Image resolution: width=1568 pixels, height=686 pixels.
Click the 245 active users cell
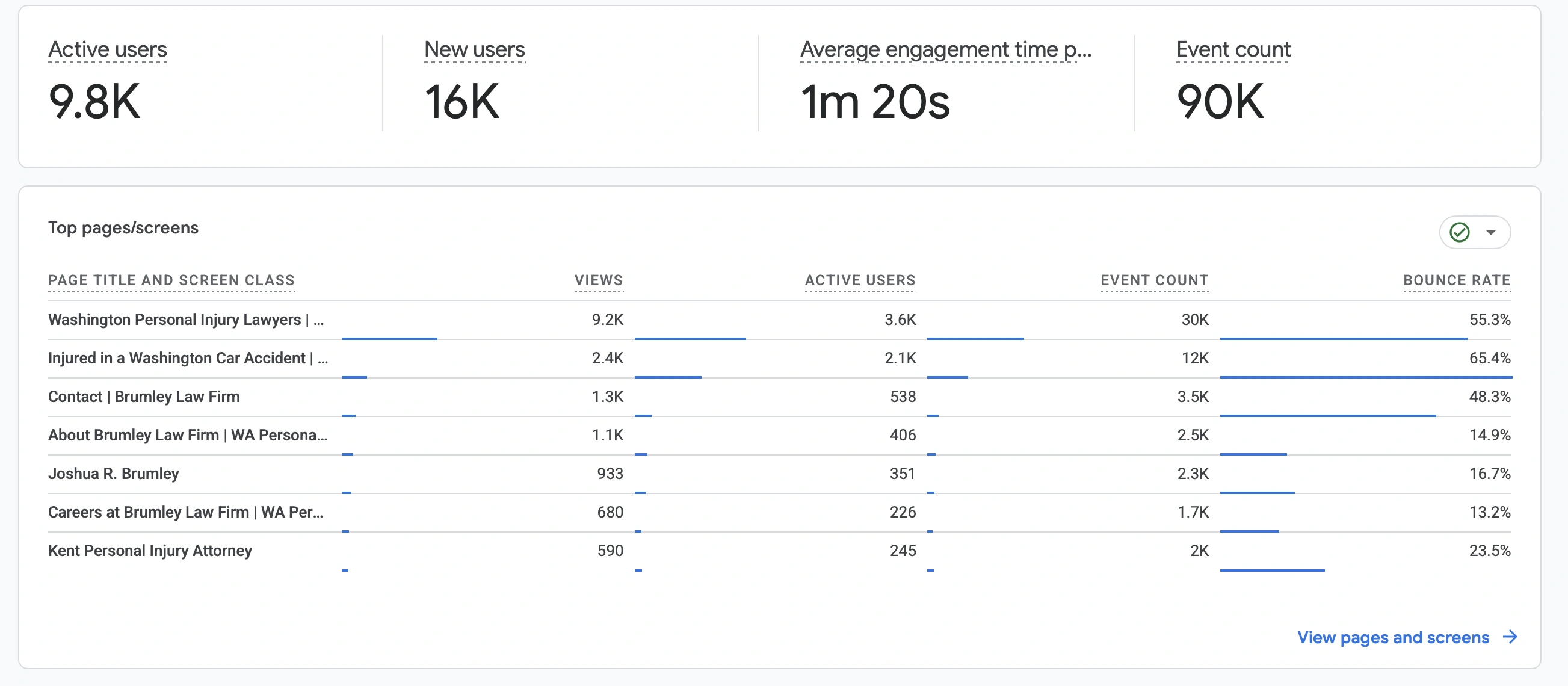903,550
